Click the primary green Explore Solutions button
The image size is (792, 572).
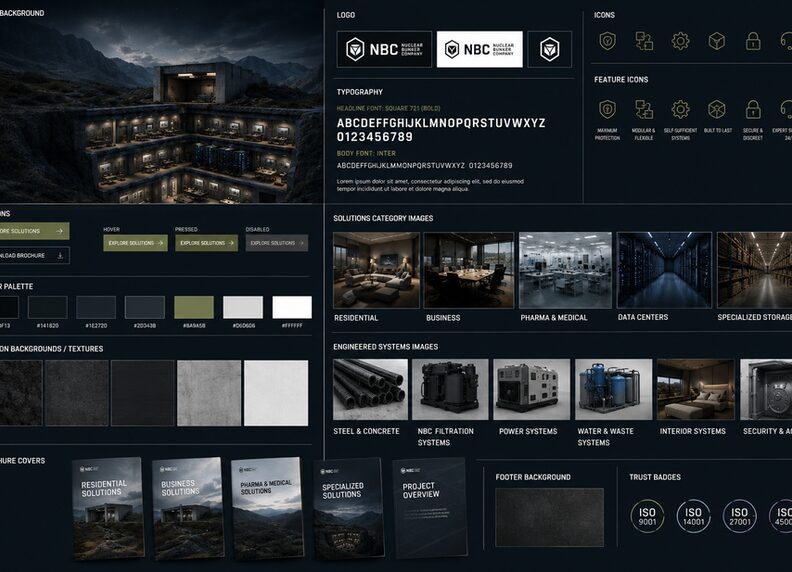[x=34, y=231]
